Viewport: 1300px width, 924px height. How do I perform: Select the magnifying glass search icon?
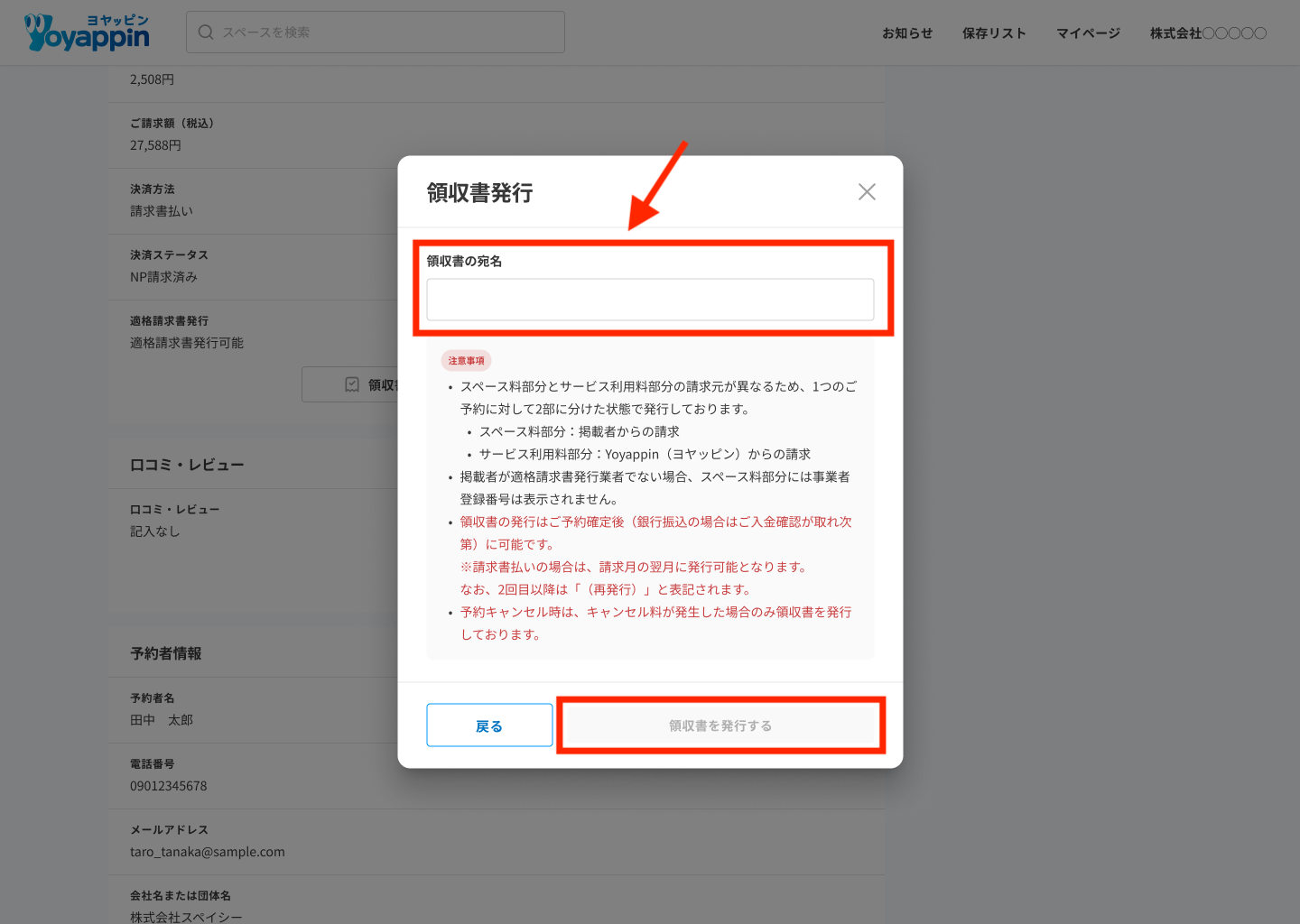click(206, 32)
